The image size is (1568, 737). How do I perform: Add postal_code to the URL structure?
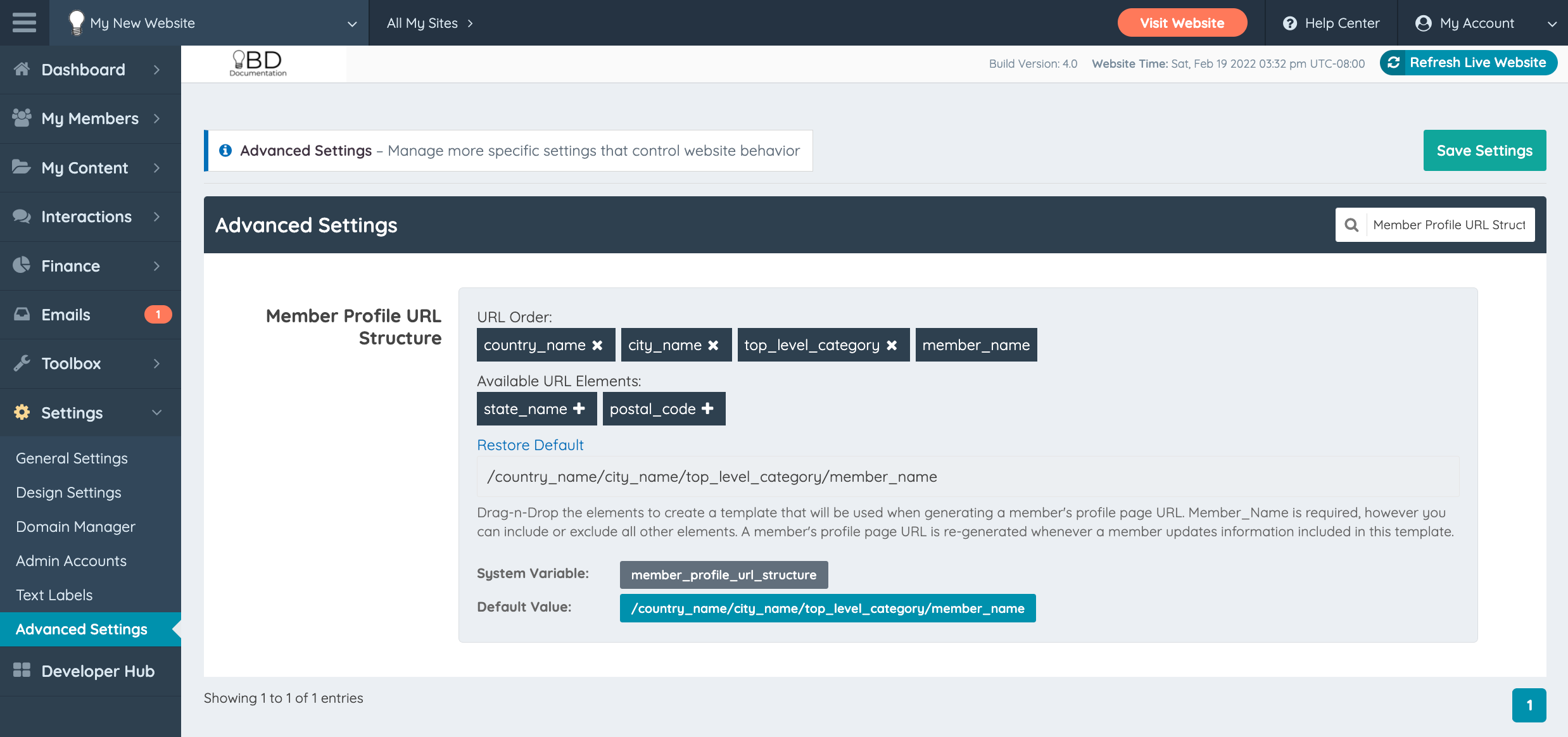pyautogui.click(x=707, y=408)
